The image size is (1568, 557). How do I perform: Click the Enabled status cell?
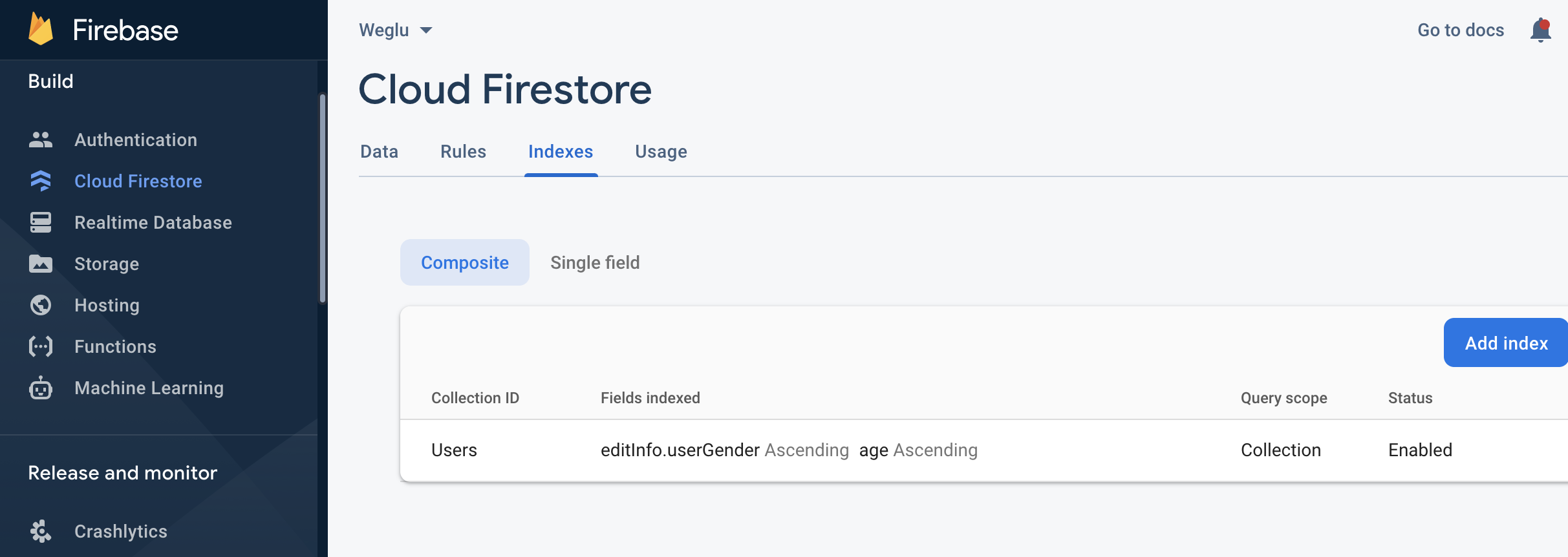pyautogui.click(x=1421, y=450)
